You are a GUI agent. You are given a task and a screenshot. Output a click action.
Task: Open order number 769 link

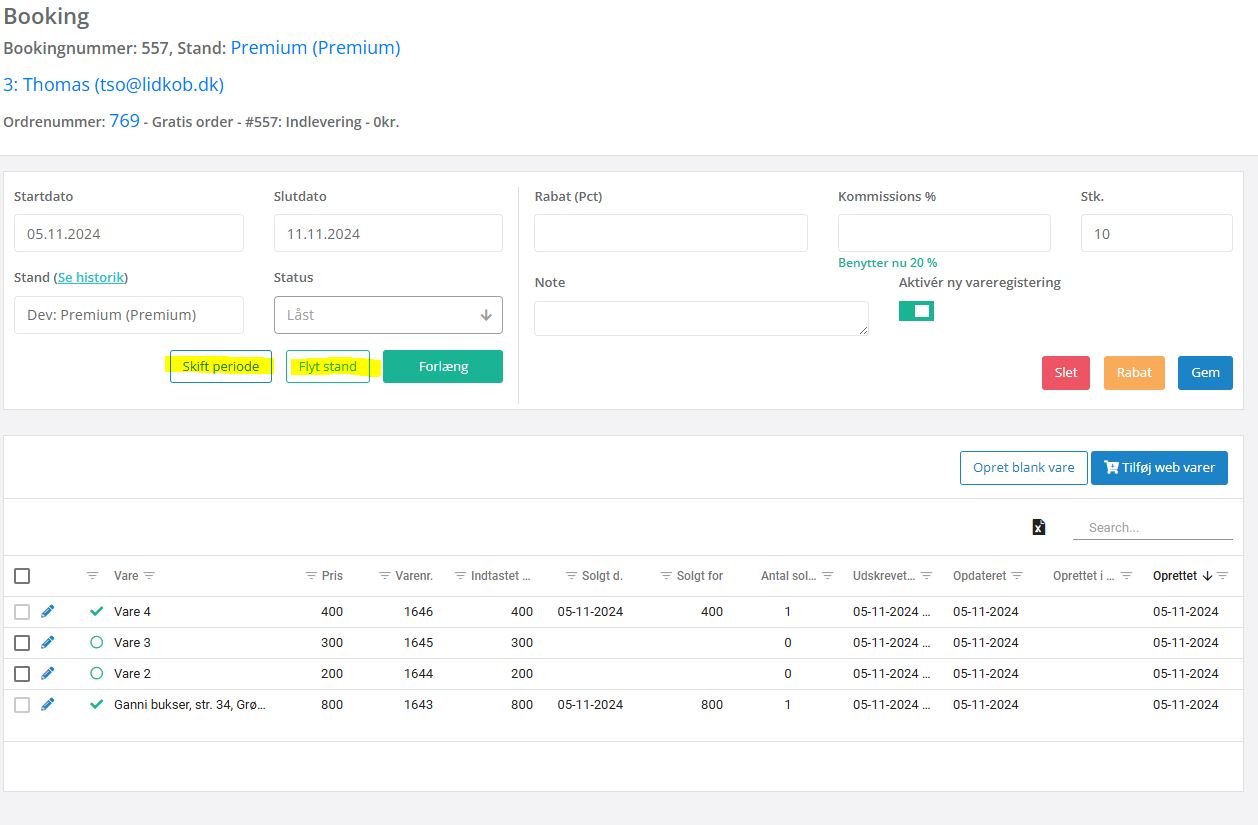[x=124, y=121]
